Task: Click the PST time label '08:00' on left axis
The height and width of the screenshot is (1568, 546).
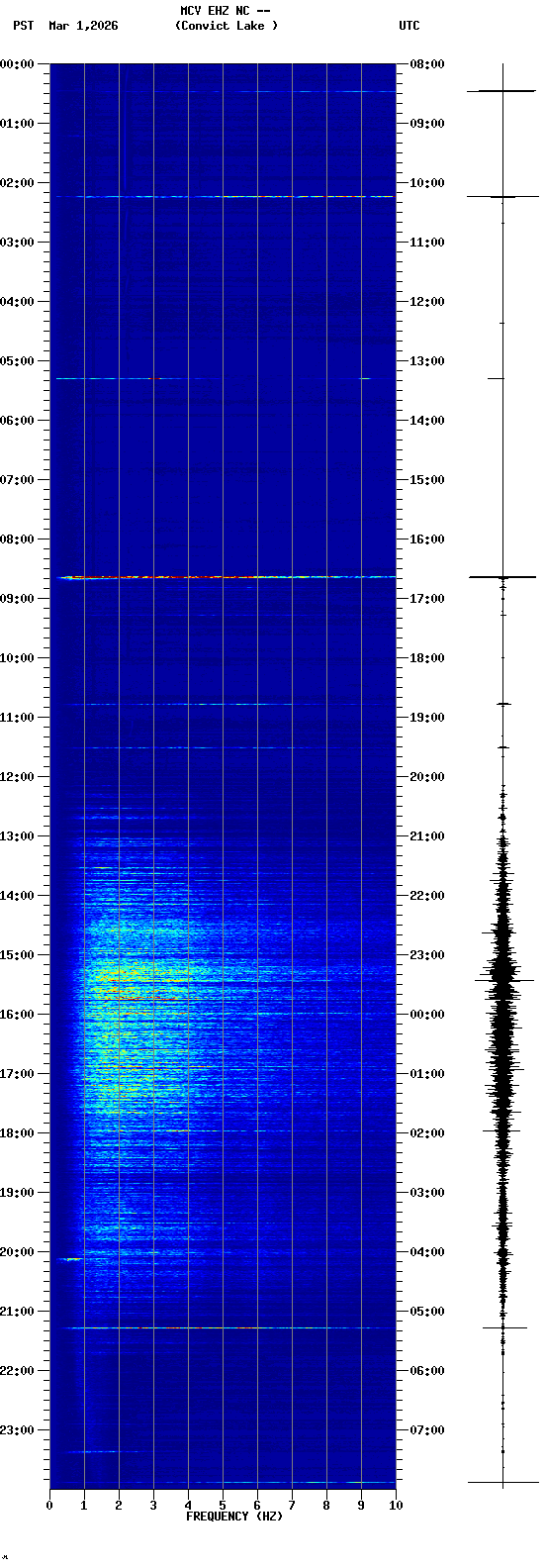Action: pyautogui.click(x=17, y=539)
